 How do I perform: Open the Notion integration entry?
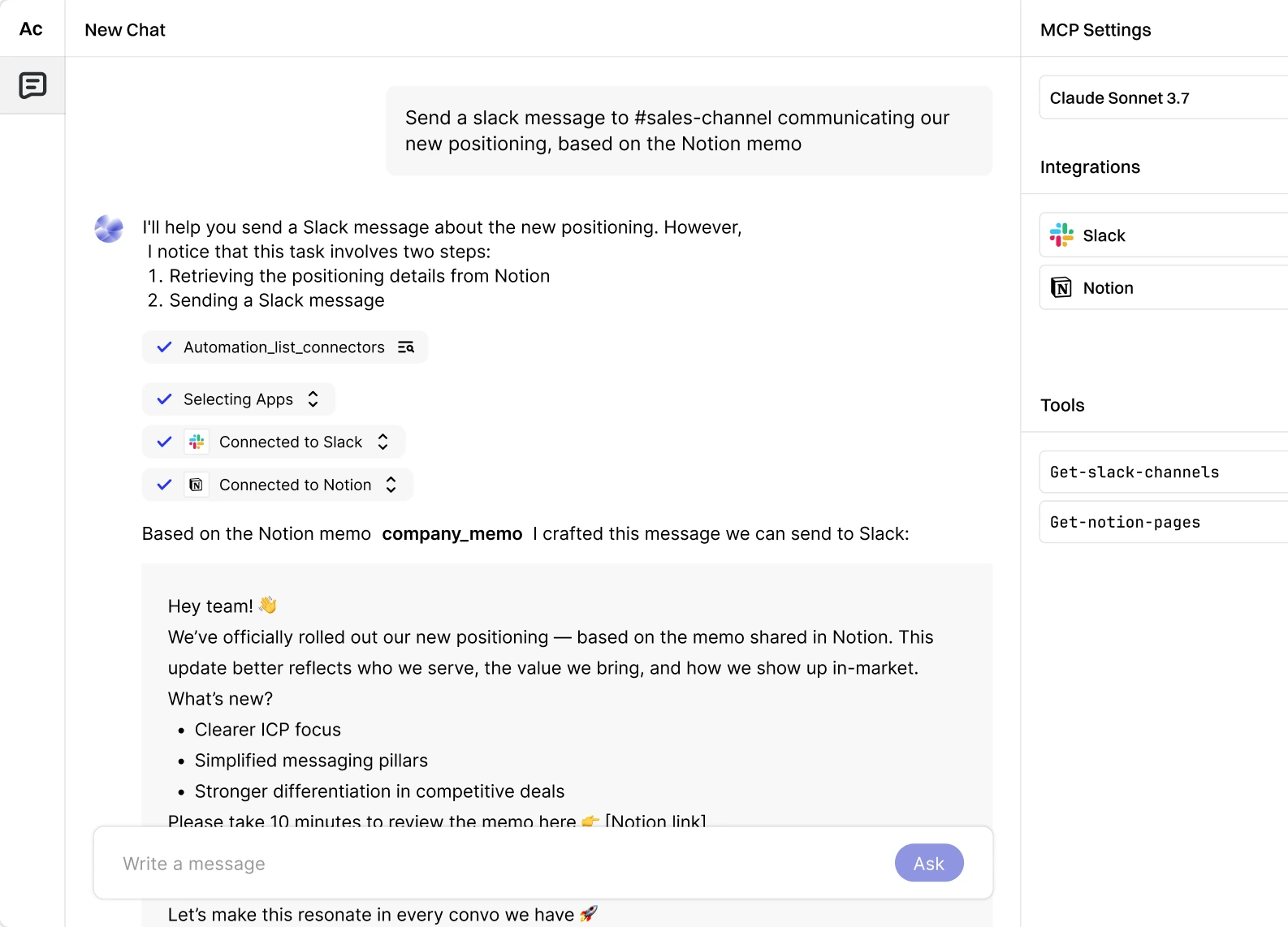point(1164,287)
